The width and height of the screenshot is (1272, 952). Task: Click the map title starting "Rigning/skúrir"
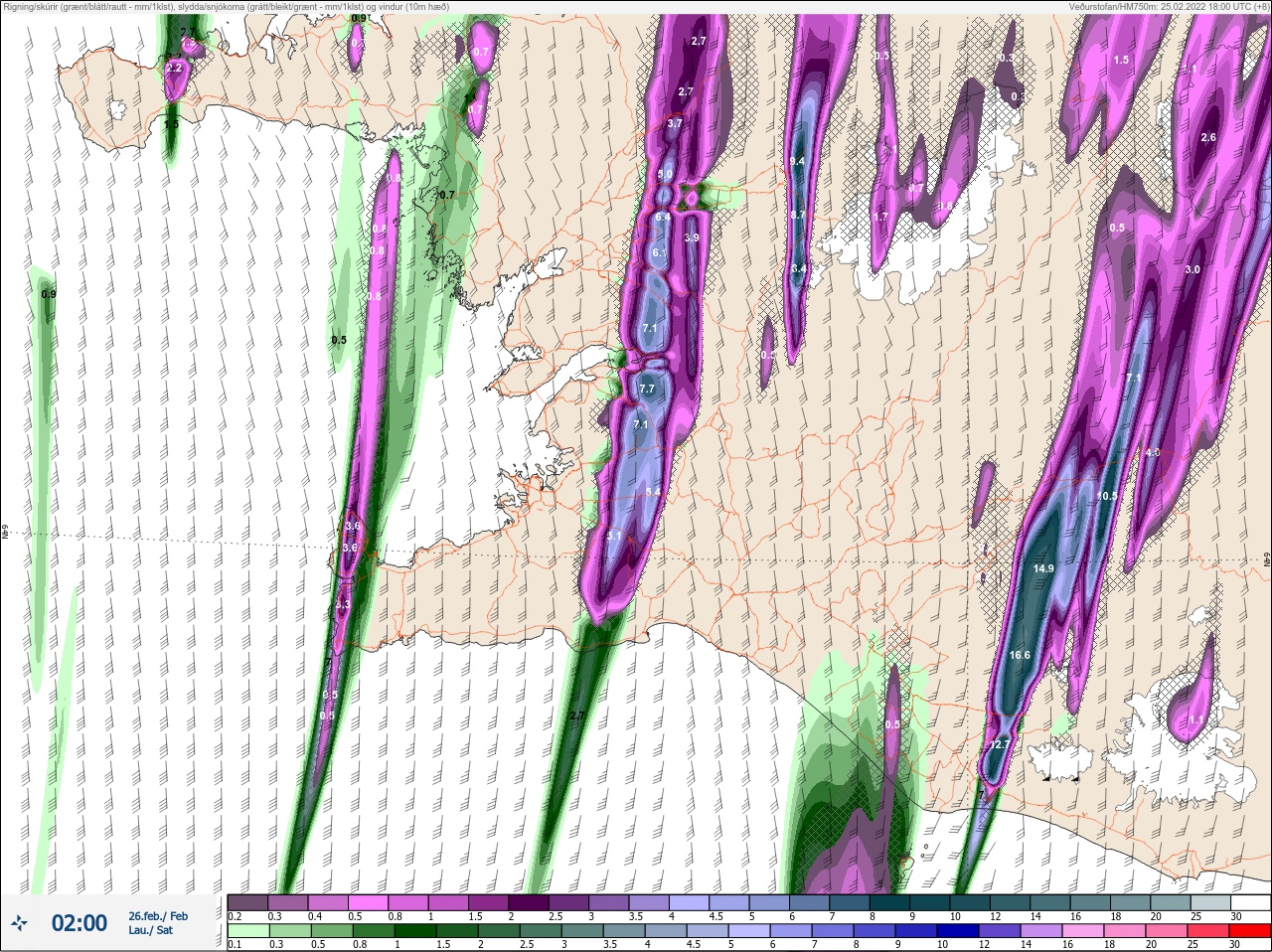coord(226,7)
